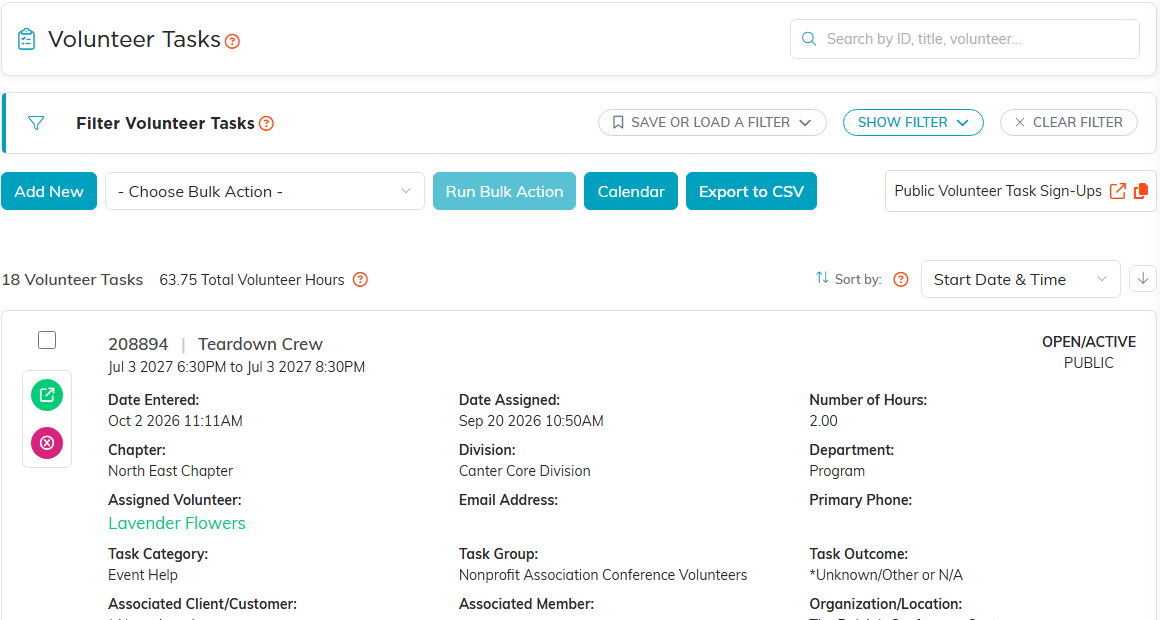Click Clear Filter button
Viewport: 1160px width, 620px height.
tap(1068, 123)
